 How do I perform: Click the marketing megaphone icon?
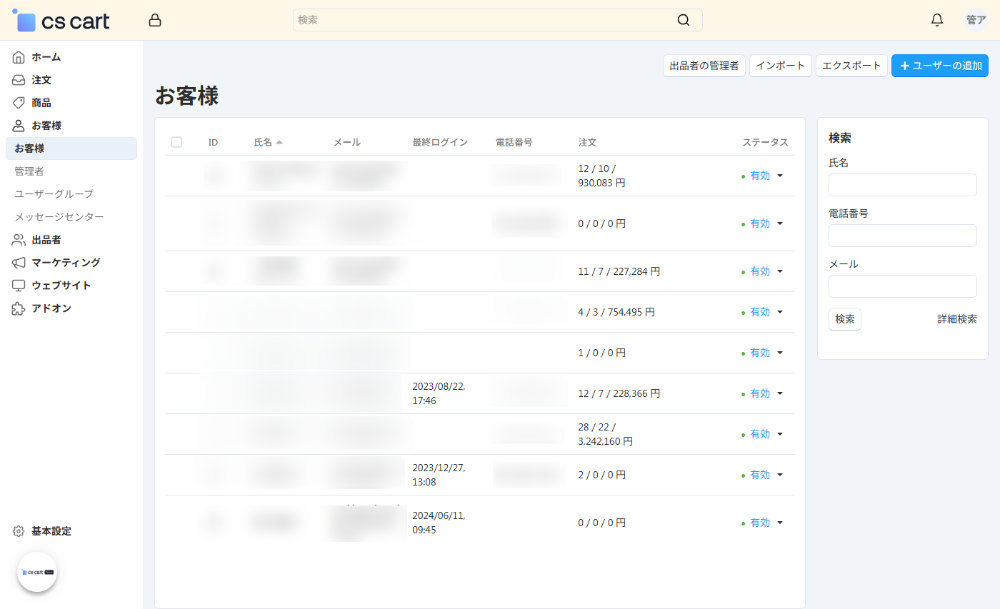coord(18,262)
